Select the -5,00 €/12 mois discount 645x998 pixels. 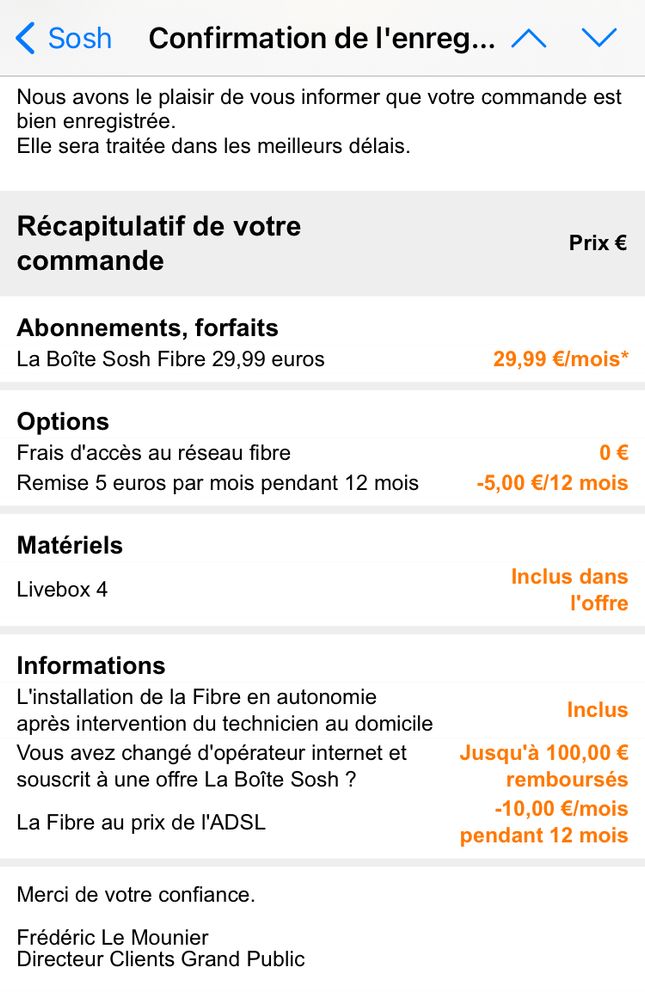coord(552,484)
